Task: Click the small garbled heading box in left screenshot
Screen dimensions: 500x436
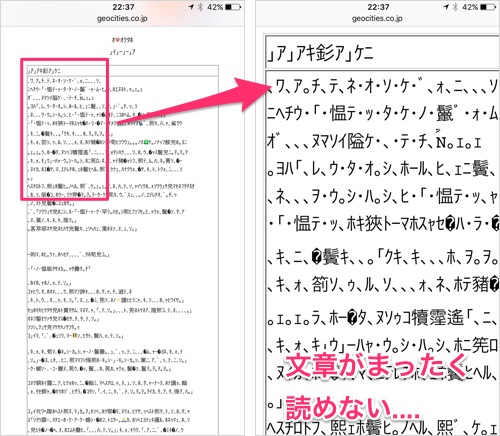Action: click(x=123, y=71)
